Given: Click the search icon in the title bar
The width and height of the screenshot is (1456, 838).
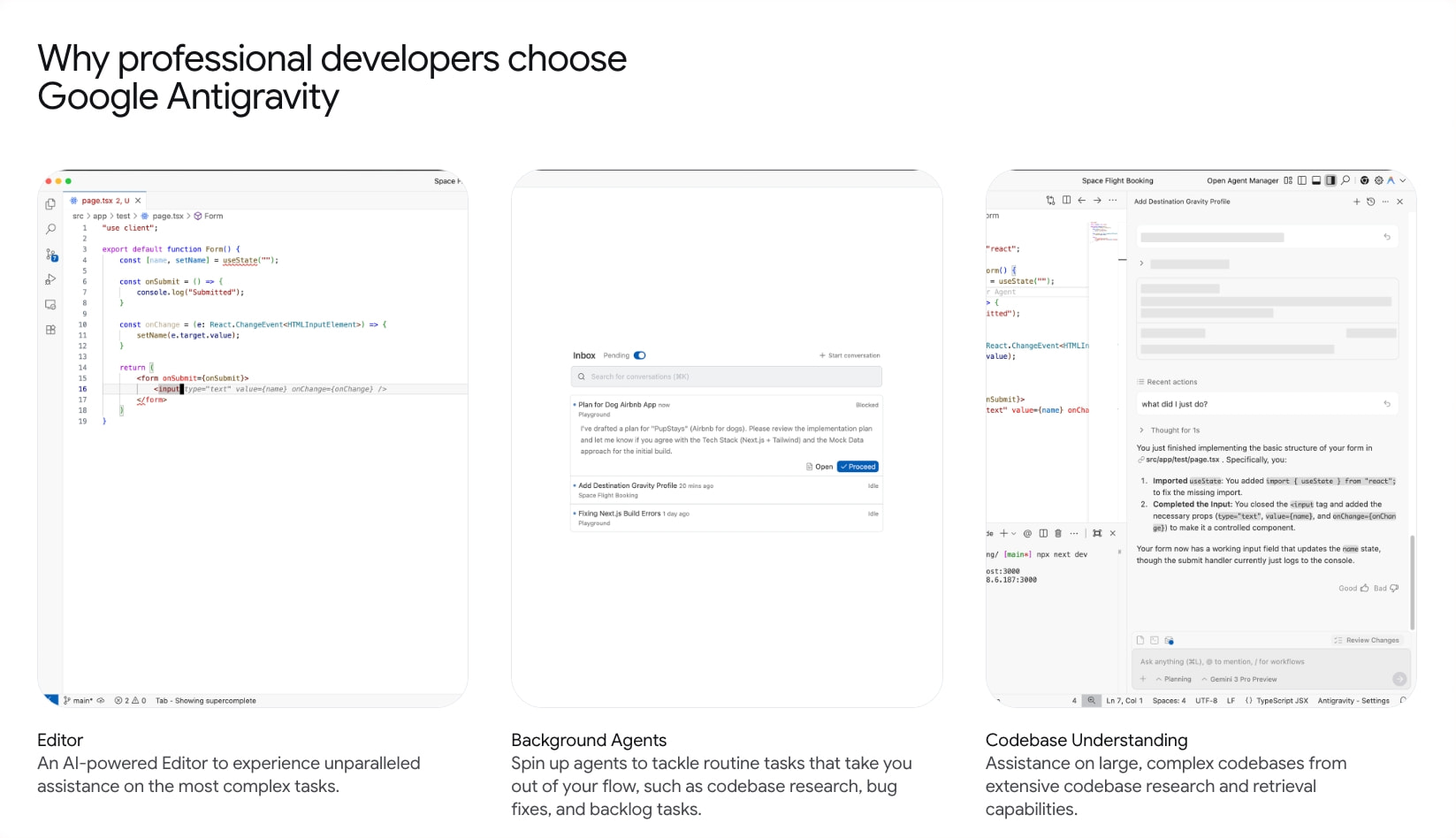Looking at the screenshot, I should coord(1345,180).
